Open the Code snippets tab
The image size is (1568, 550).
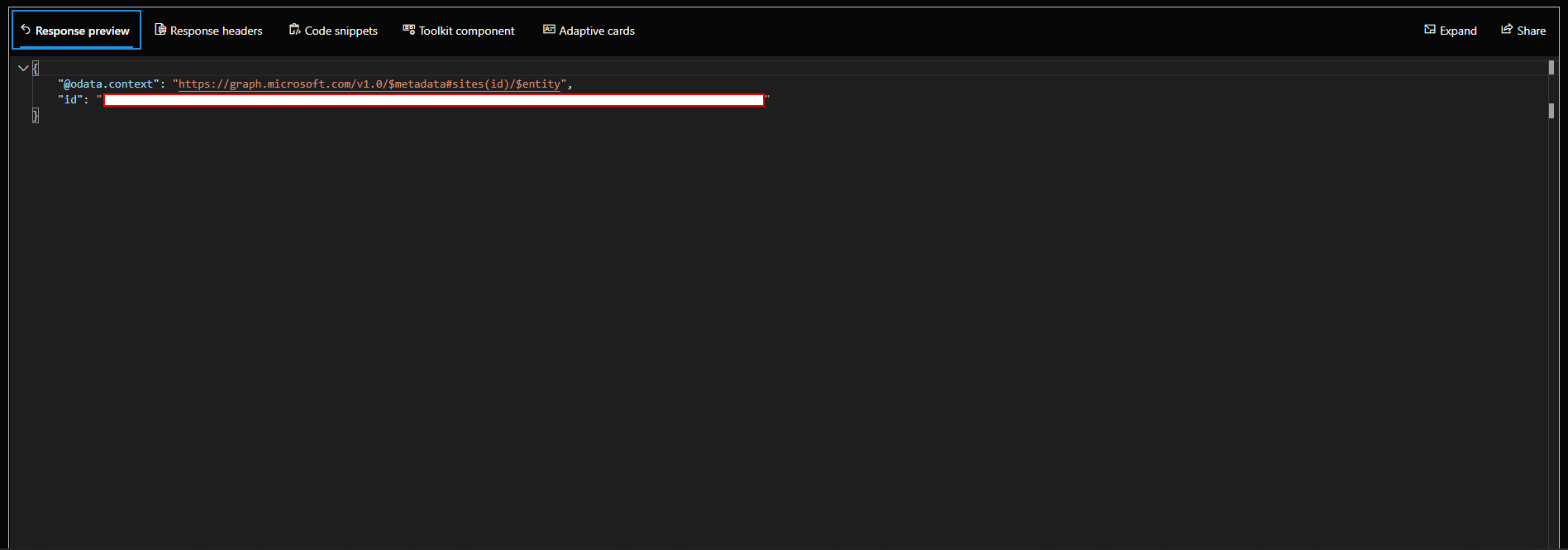tap(341, 31)
